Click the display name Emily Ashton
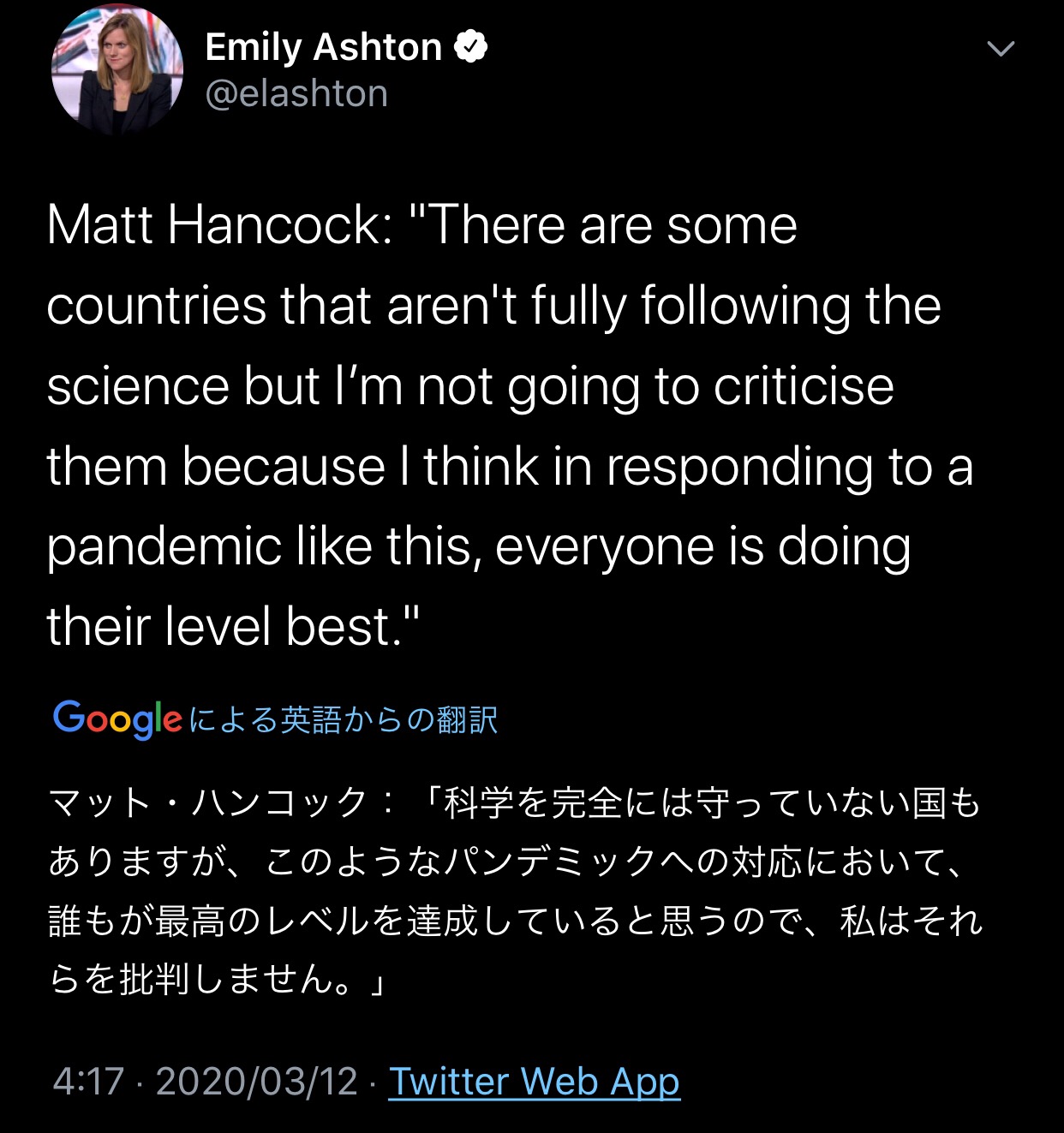The height and width of the screenshot is (1133, 1064). (323, 47)
